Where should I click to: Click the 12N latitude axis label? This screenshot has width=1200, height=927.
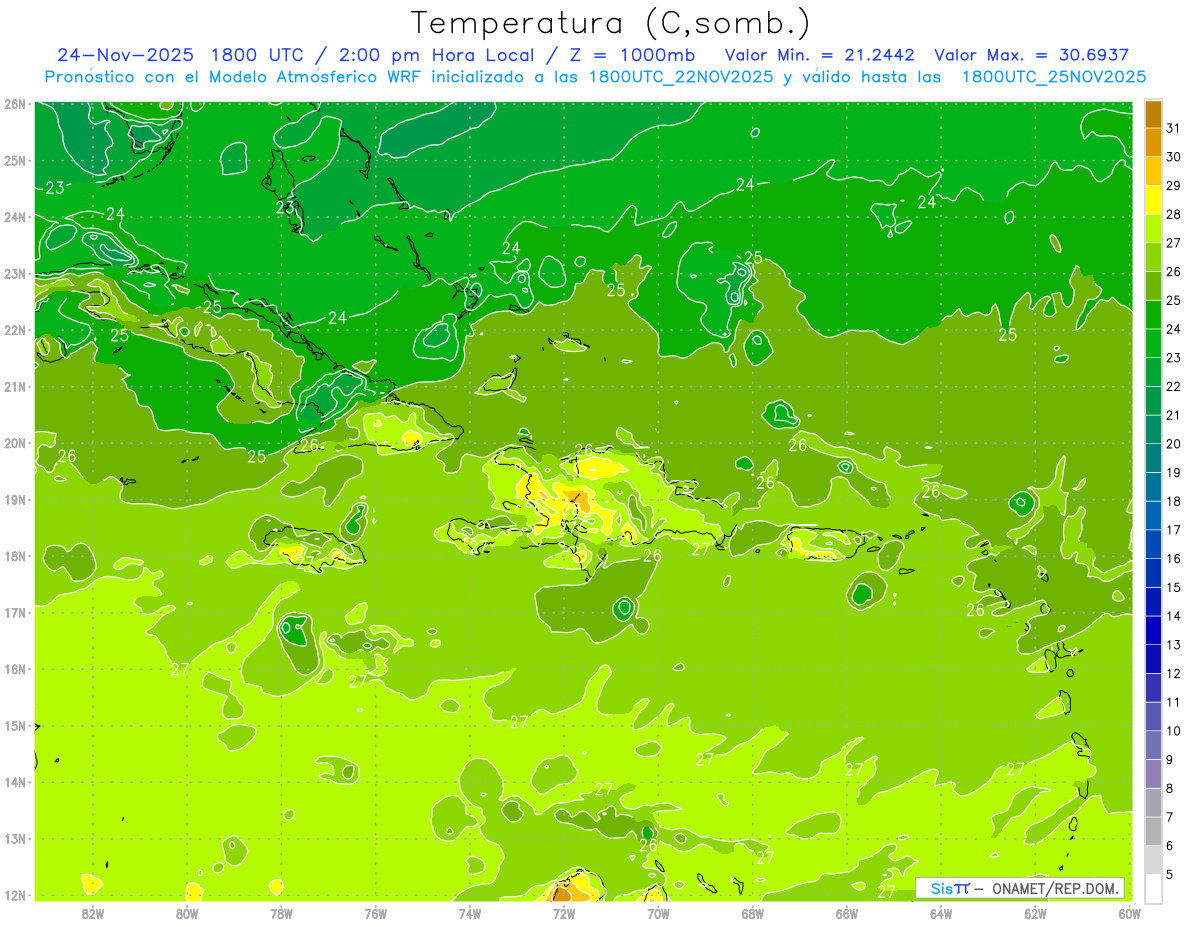click(x=15, y=895)
